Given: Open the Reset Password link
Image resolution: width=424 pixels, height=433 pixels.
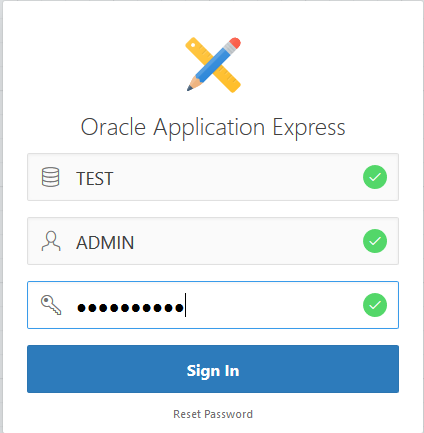Looking at the screenshot, I should tap(213, 414).
